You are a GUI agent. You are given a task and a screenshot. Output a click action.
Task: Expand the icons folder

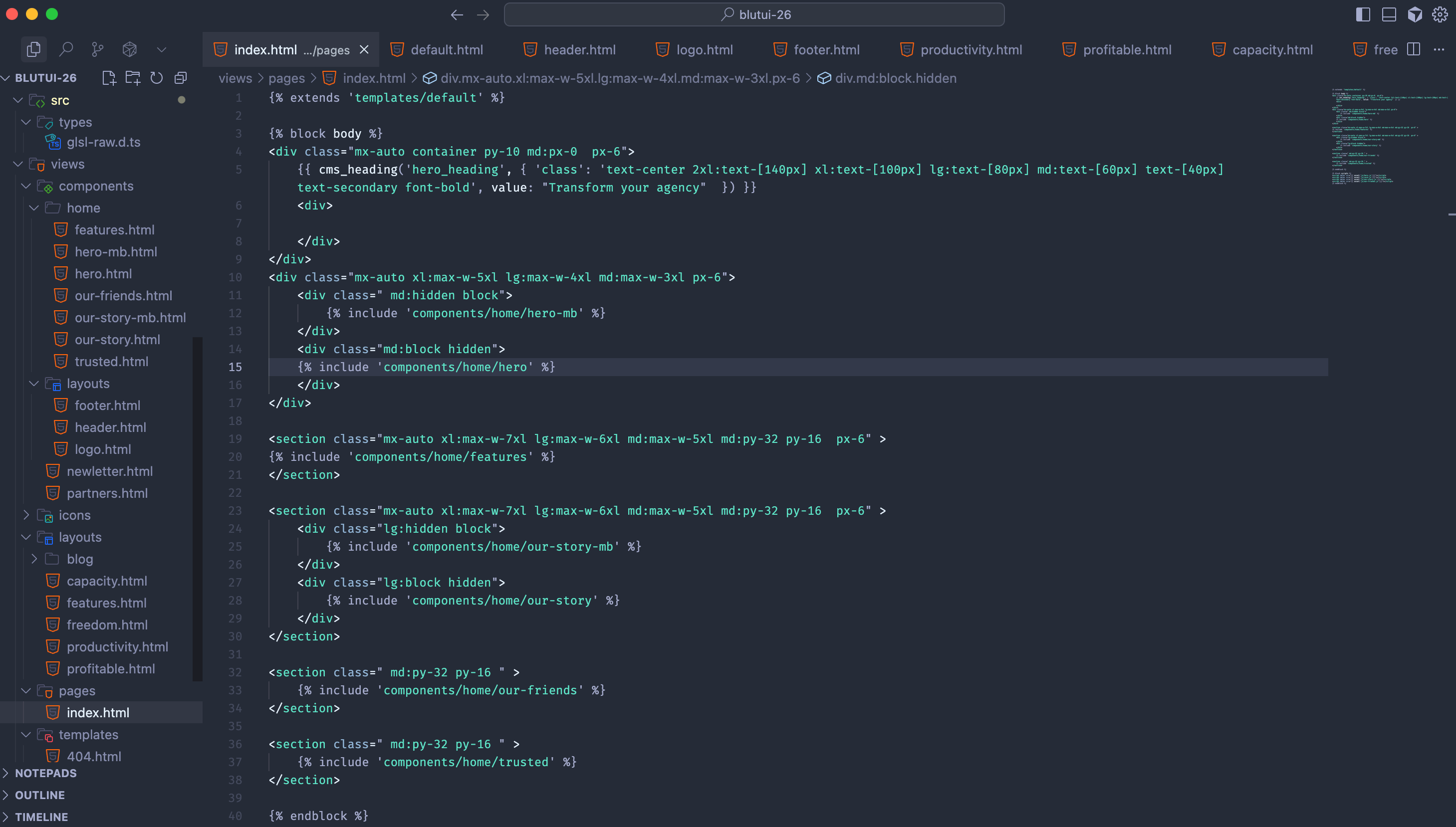pos(74,515)
